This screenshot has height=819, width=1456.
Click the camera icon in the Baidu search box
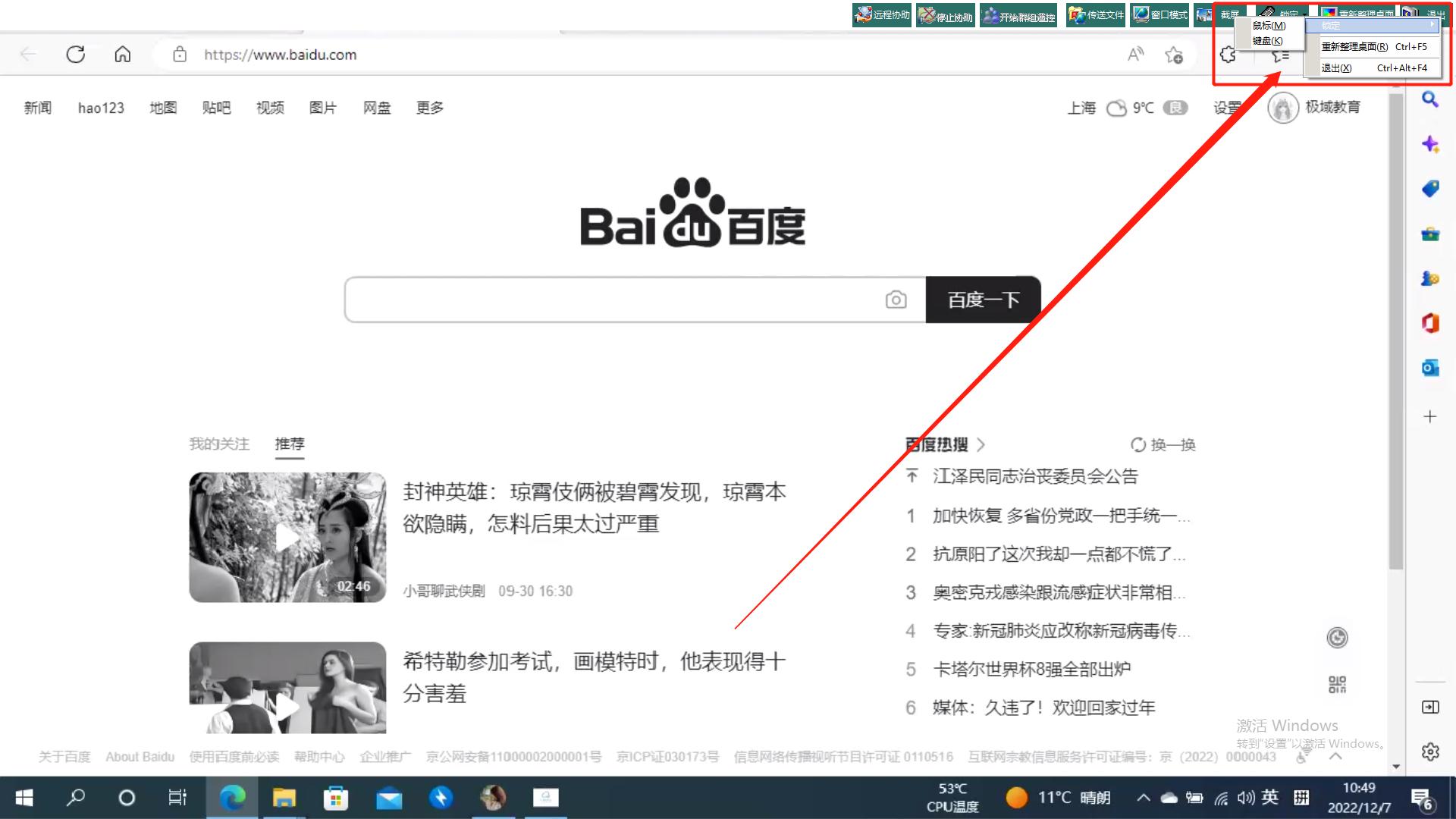pyautogui.click(x=896, y=300)
